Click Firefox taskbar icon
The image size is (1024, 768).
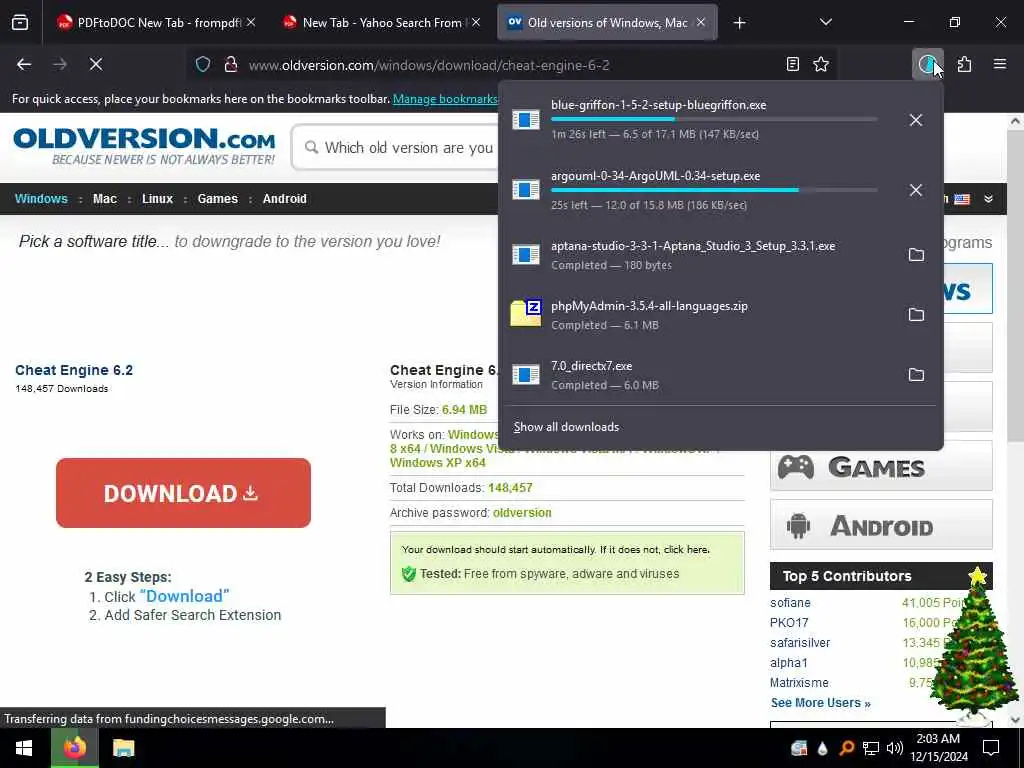(75, 748)
